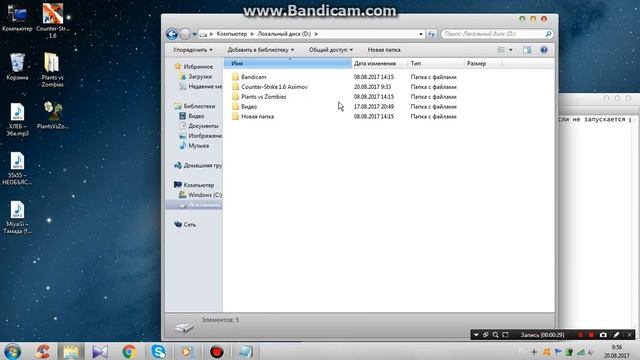The image size is (640, 360).
Task: Sort by the Размер column header
Action: point(483,63)
